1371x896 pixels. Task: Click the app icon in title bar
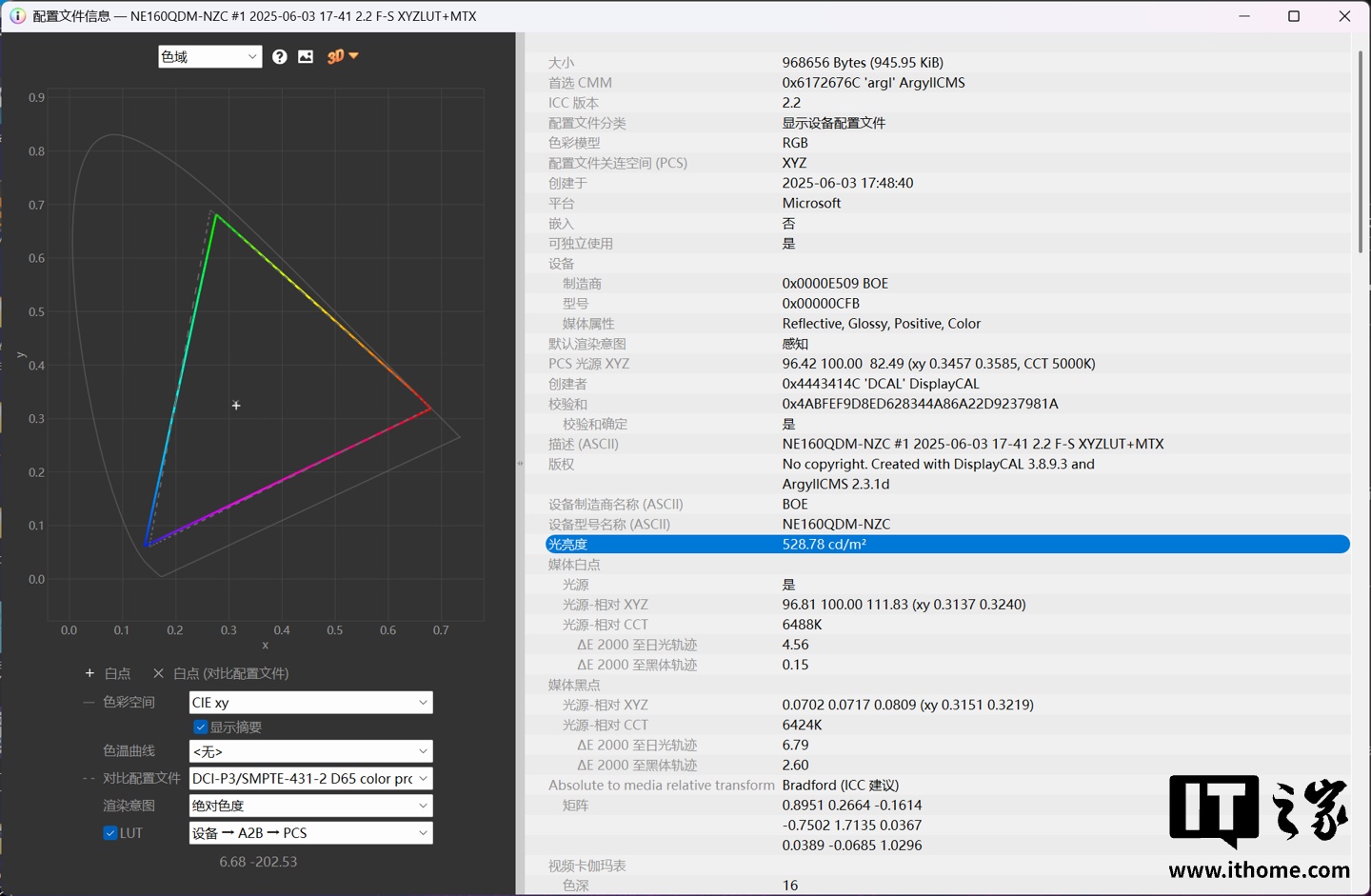pyautogui.click(x=17, y=16)
